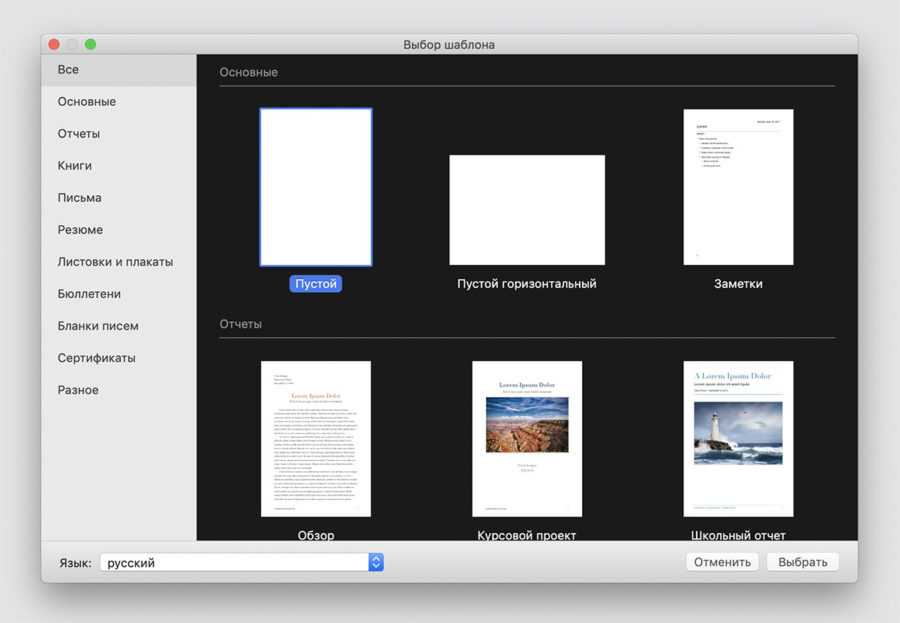Screen dimensions: 900x623
Task: Choose the Курсовой проект template thumbnail
Action: pyautogui.click(x=527, y=438)
